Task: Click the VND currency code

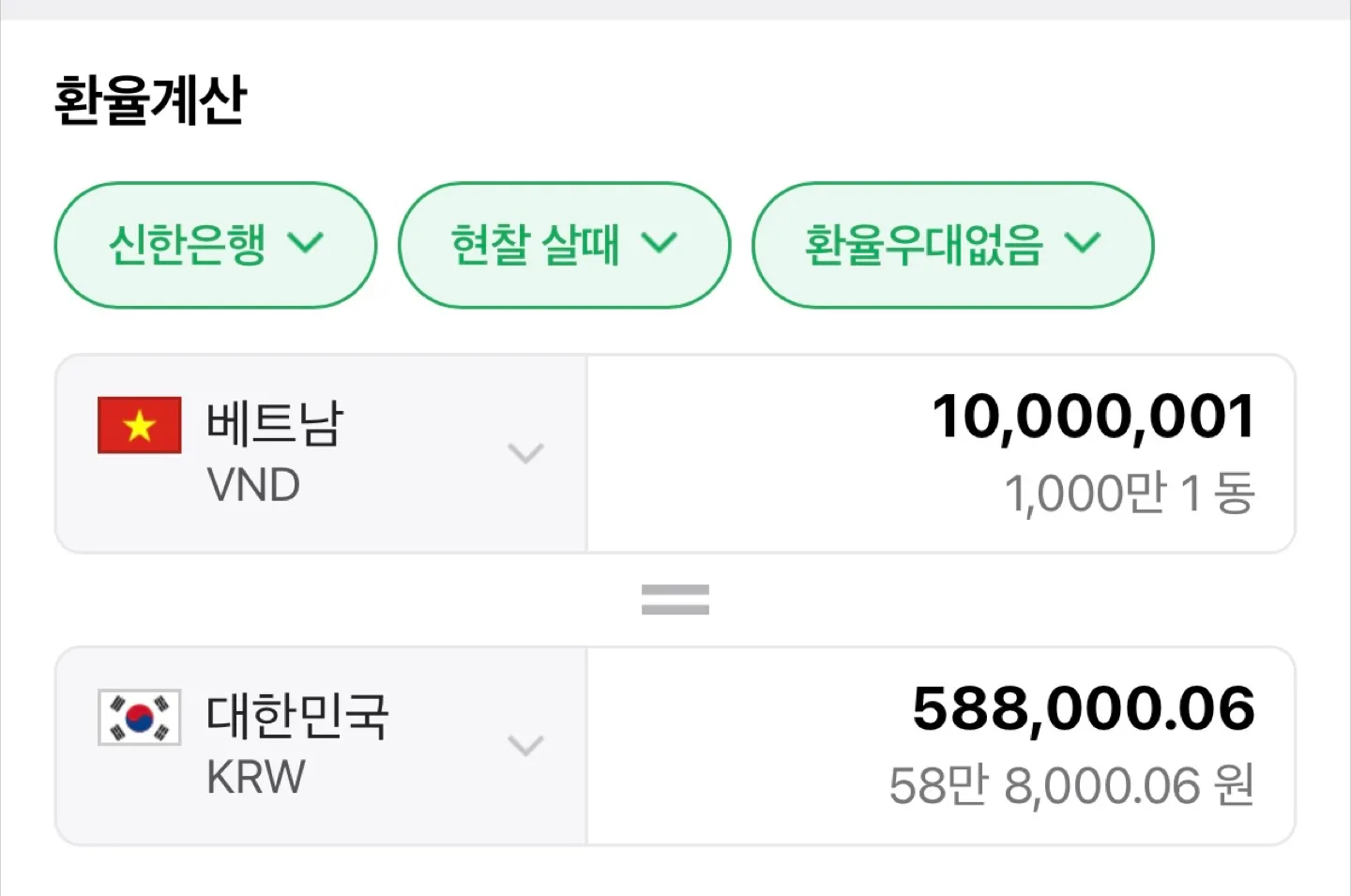Action: pyautogui.click(x=253, y=486)
